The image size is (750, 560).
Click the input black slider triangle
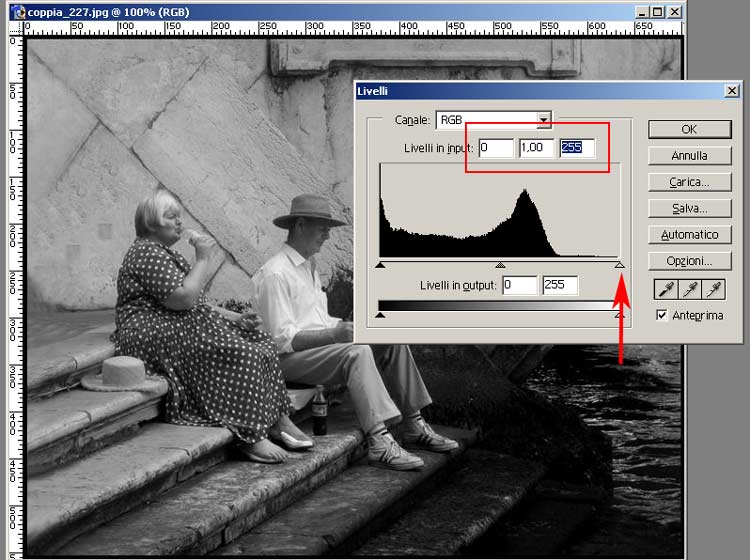[380, 265]
